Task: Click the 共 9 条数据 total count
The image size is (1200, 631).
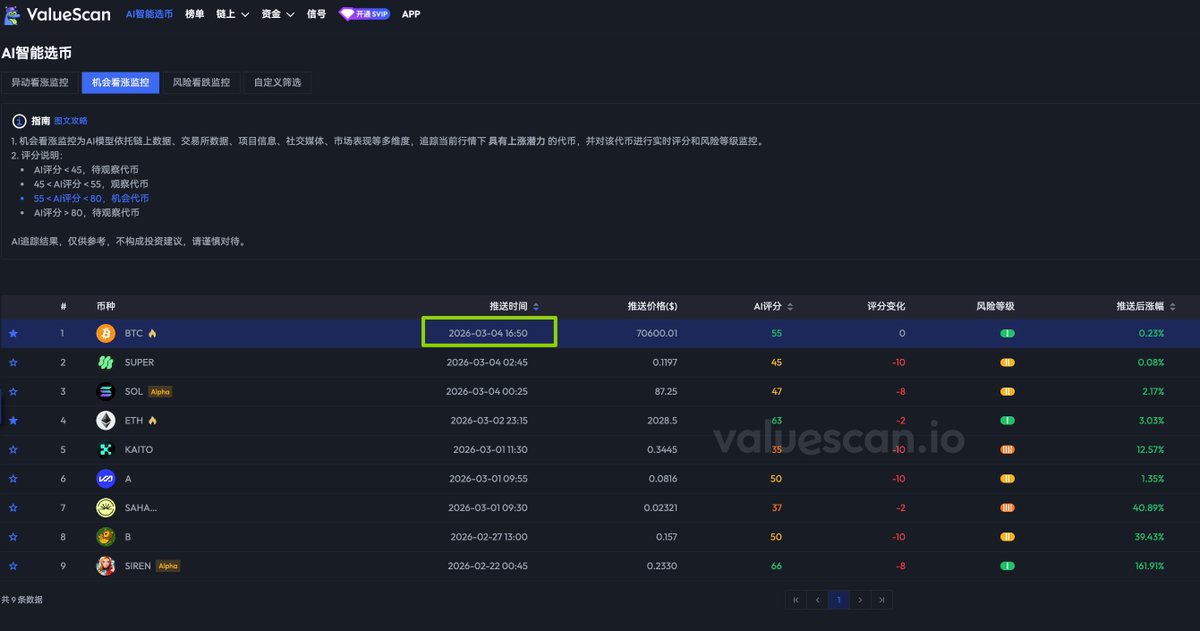Action: click(22, 600)
